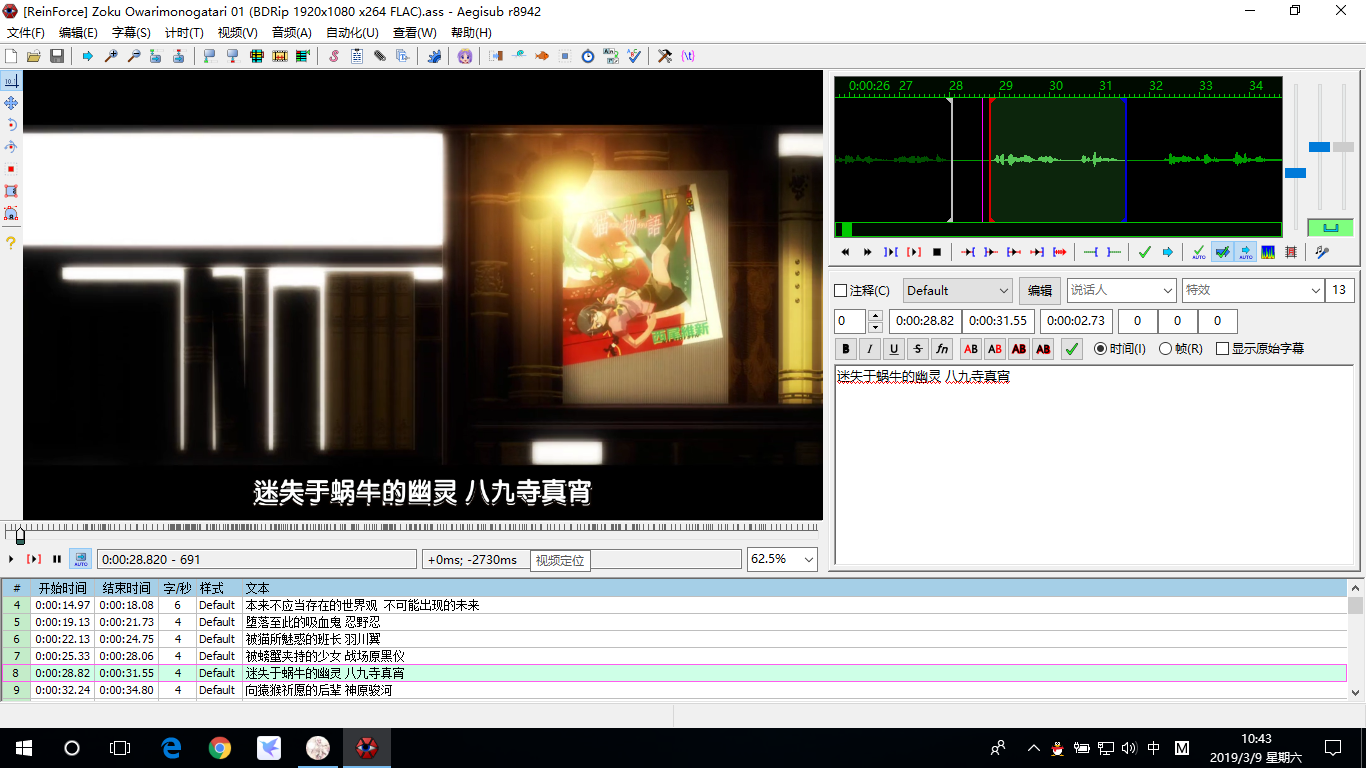
Task: Play the audio selection
Action: [x=890, y=252]
